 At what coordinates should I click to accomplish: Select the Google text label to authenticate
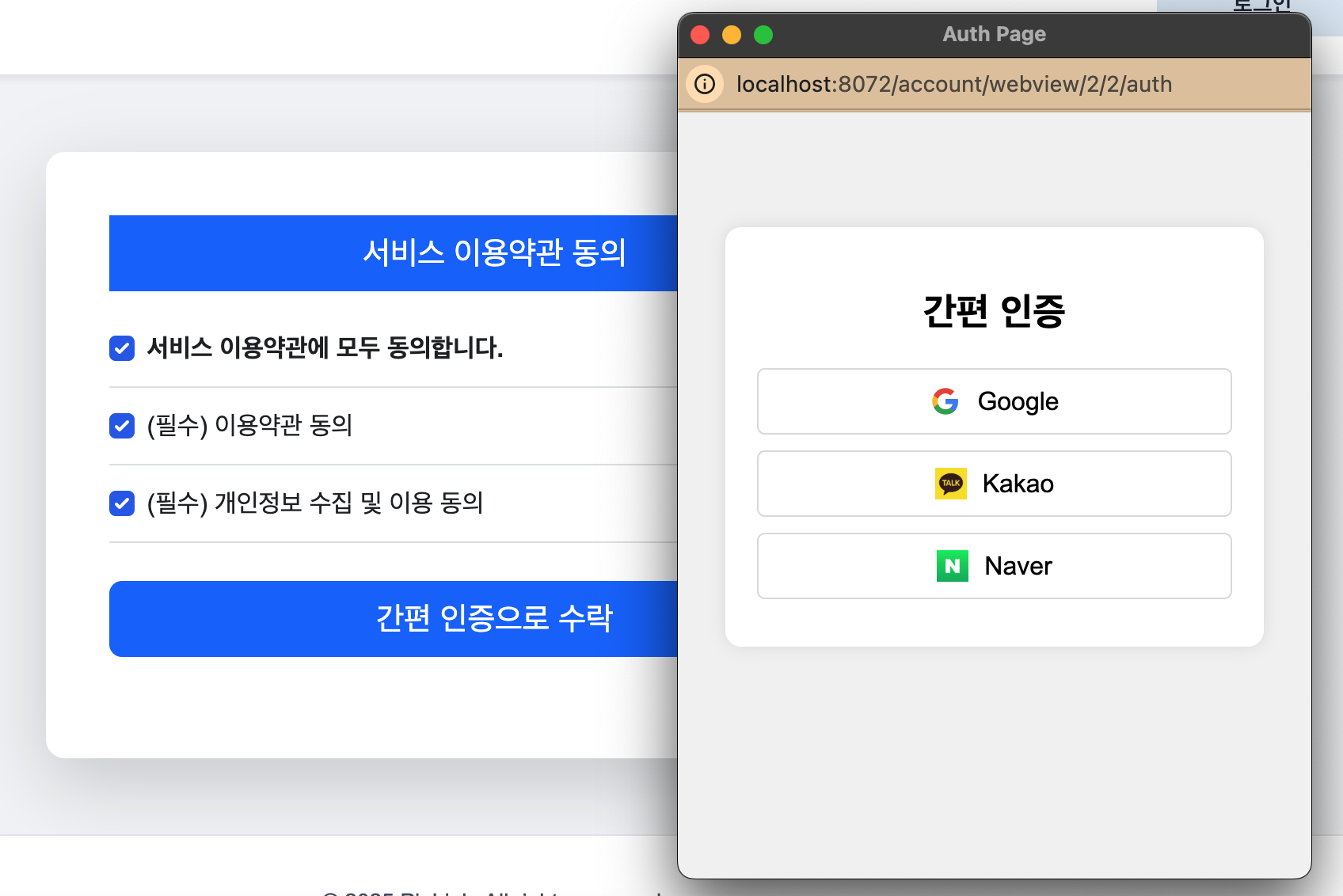click(1018, 401)
